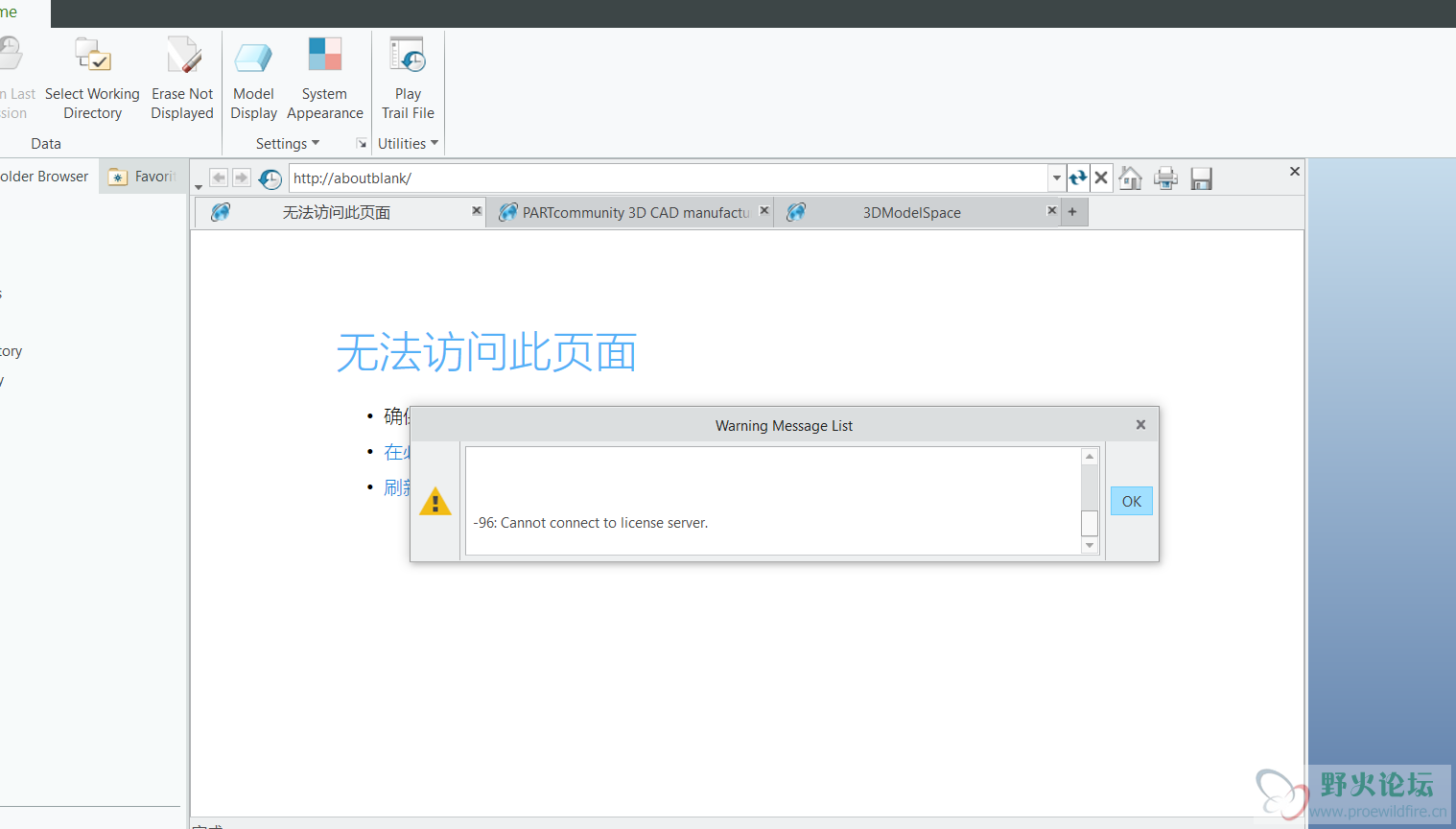Expand the Settings group dropdown
The image size is (1456, 829).
(x=288, y=144)
